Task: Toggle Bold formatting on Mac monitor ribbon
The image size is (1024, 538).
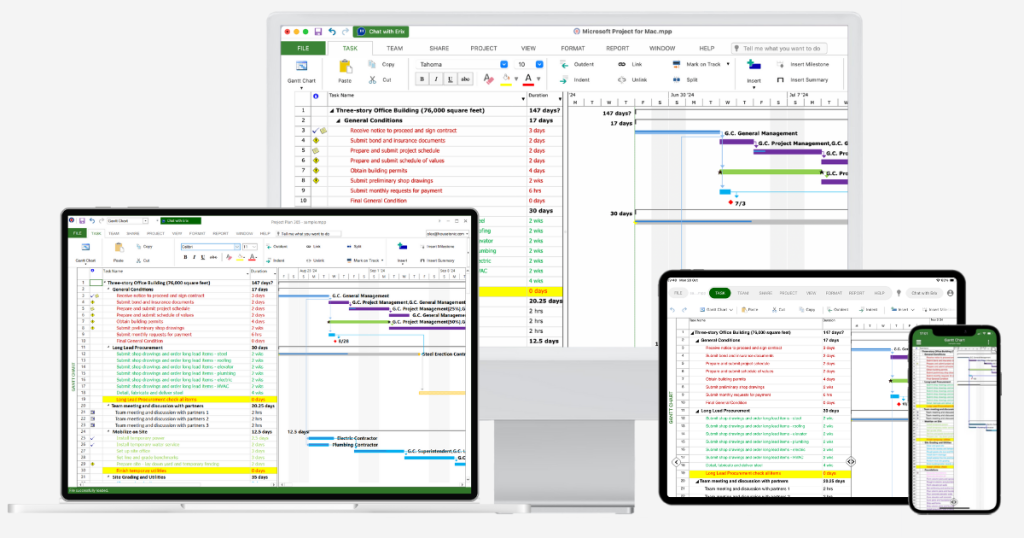Action: pos(422,79)
